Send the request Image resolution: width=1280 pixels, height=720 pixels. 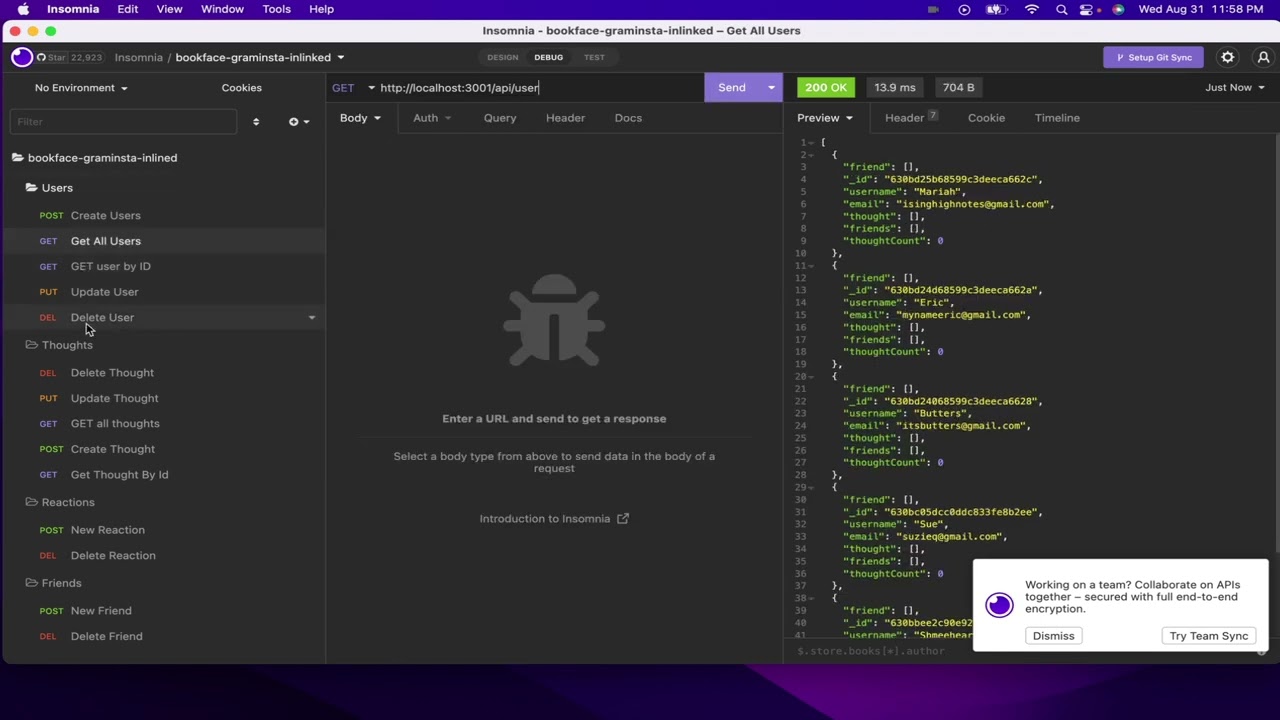point(732,88)
